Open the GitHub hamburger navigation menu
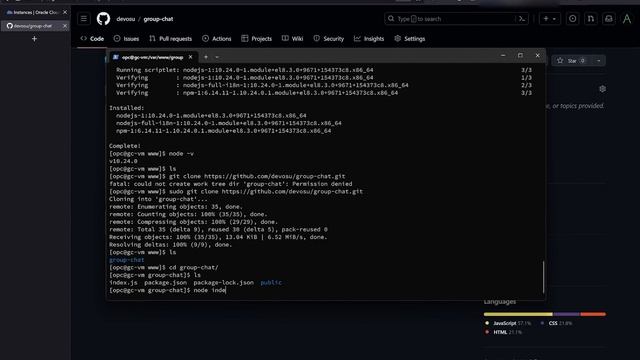Screen dimensions: 640x360 (84, 19)
